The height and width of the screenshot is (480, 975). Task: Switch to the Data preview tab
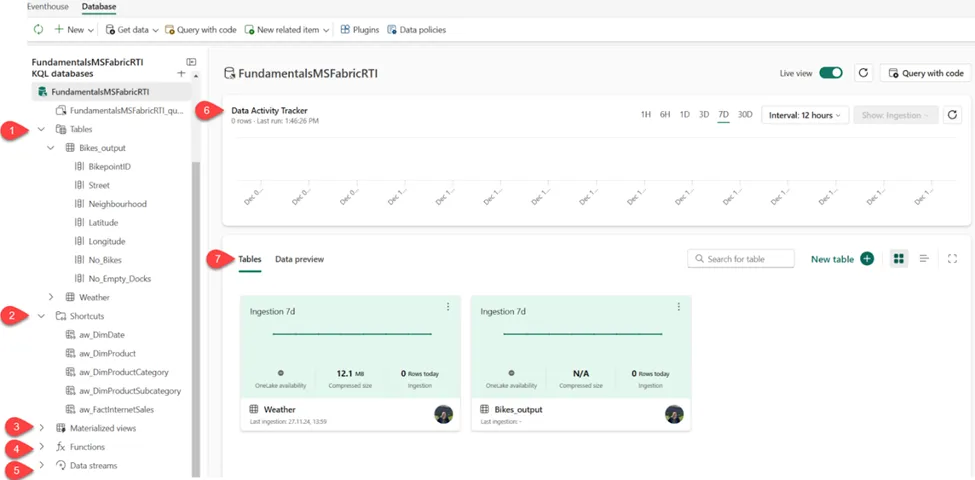[x=299, y=259]
